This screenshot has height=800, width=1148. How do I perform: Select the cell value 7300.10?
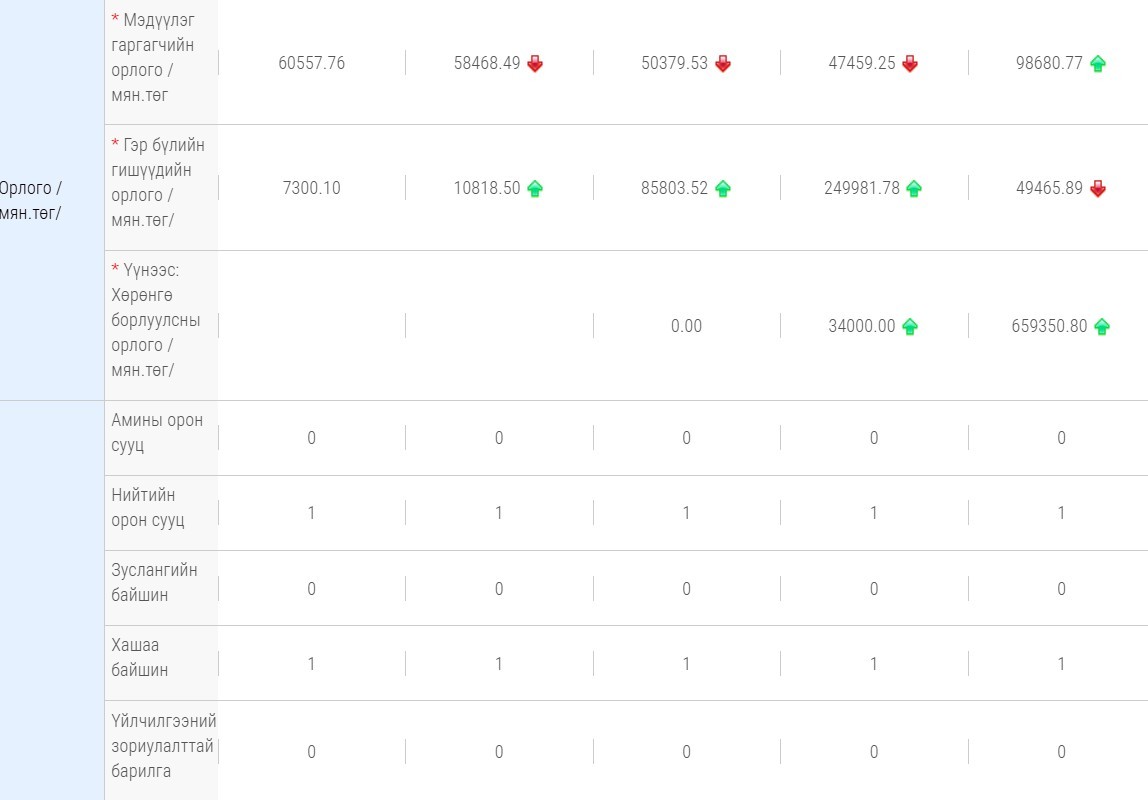point(311,188)
